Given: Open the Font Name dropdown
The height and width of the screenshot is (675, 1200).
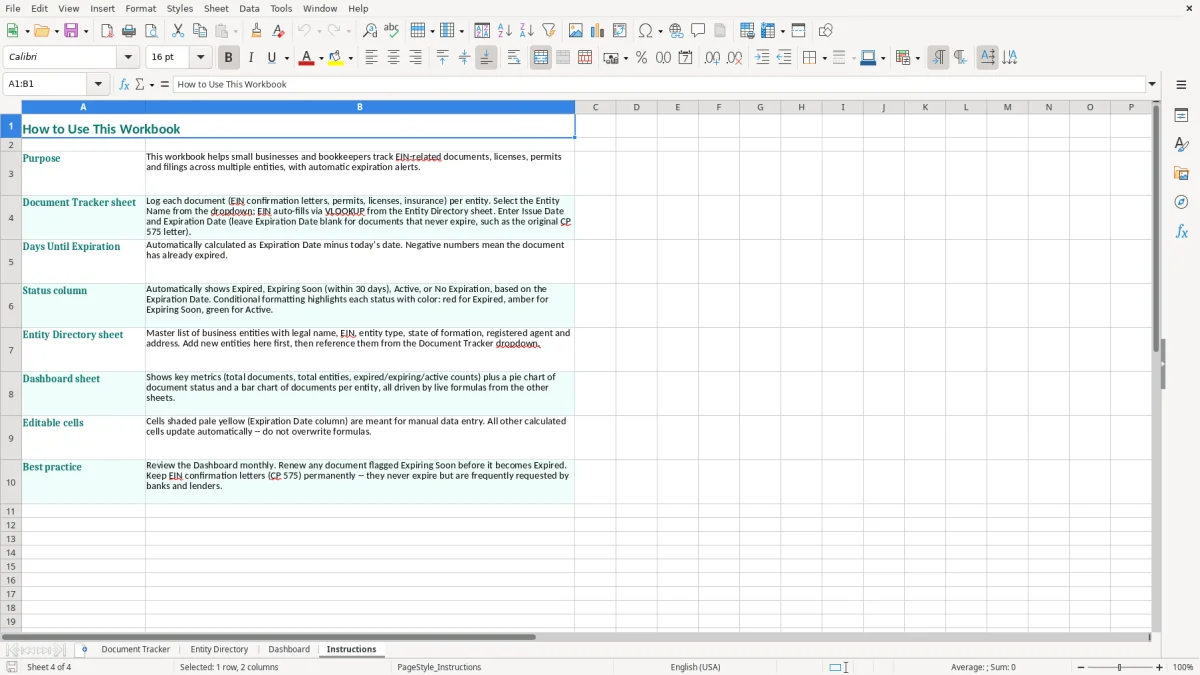Looking at the screenshot, I should pos(128,58).
